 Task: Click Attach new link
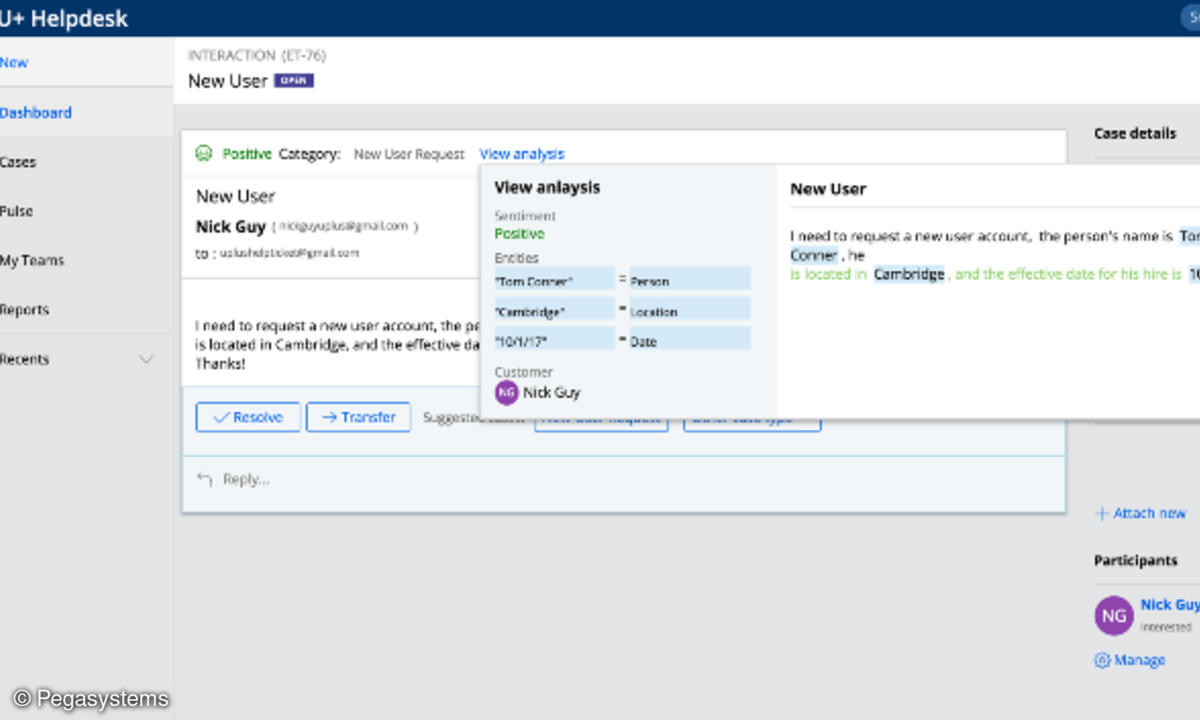point(1149,513)
